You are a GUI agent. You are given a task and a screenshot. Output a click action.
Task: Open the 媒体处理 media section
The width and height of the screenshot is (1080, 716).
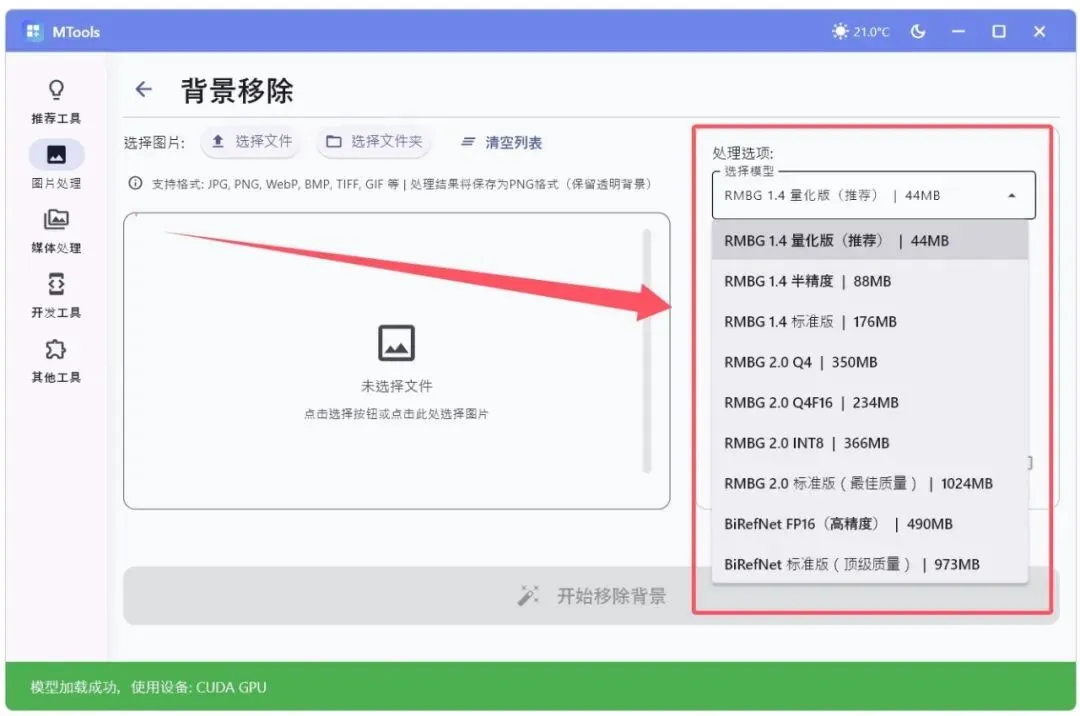click(x=56, y=231)
